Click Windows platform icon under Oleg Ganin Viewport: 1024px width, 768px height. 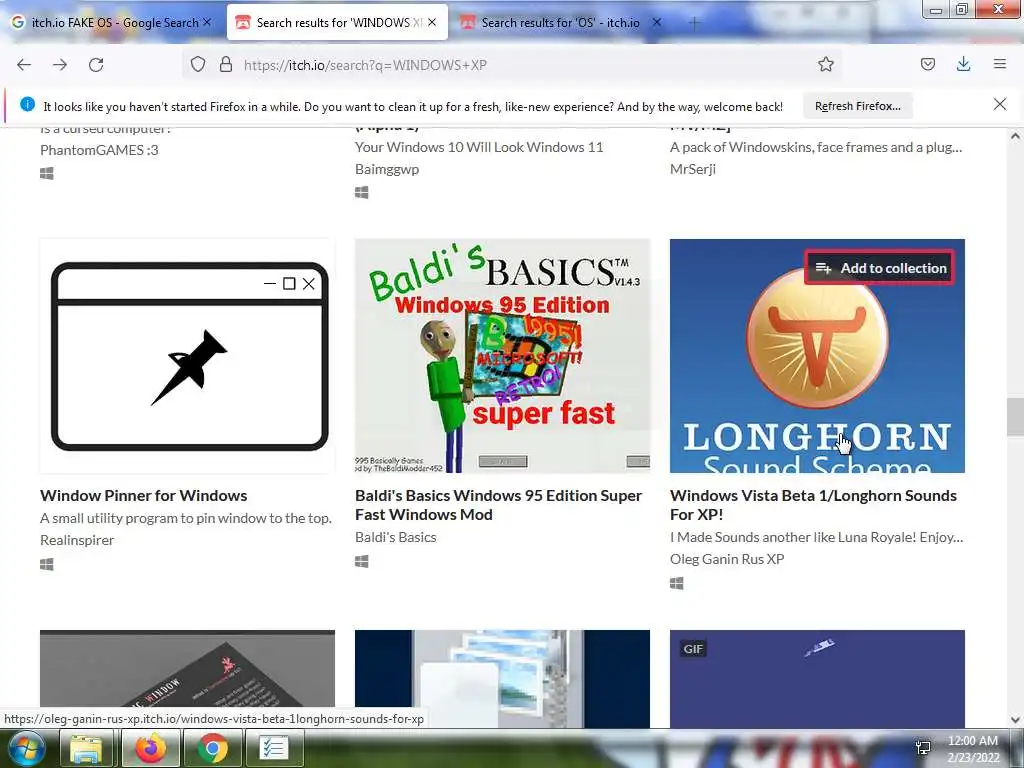click(677, 583)
